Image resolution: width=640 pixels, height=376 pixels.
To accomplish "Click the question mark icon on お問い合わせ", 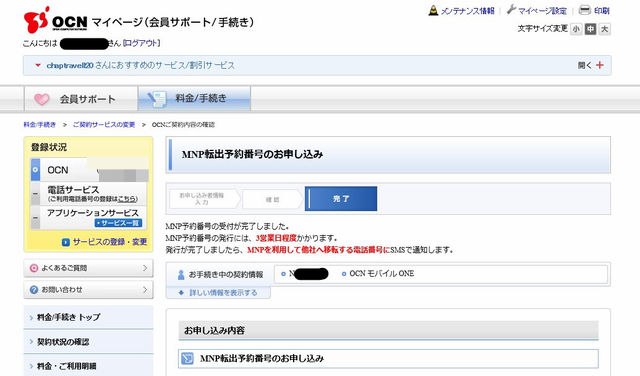I will (34, 290).
